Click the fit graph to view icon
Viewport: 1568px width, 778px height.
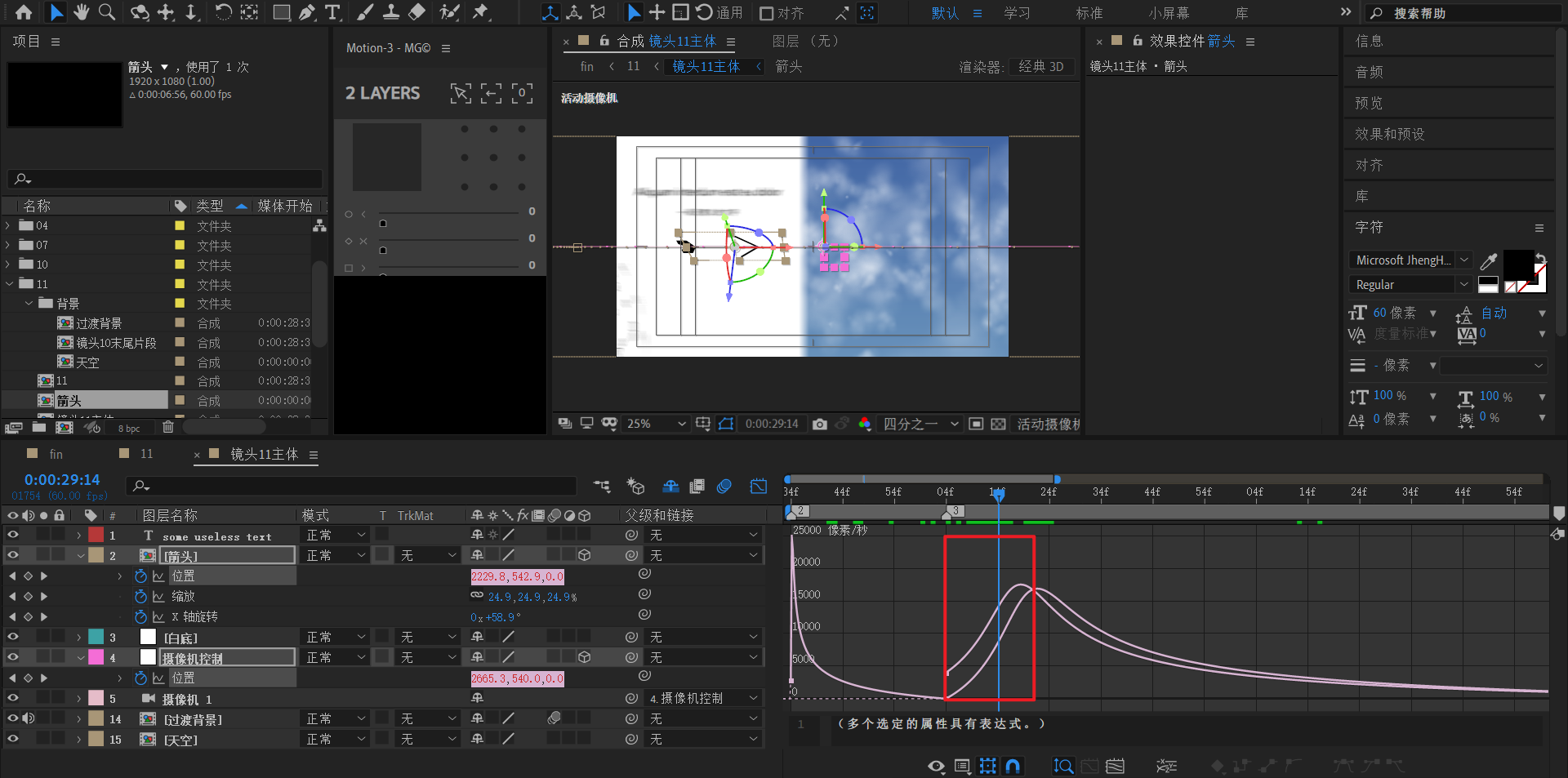coord(1115,766)
